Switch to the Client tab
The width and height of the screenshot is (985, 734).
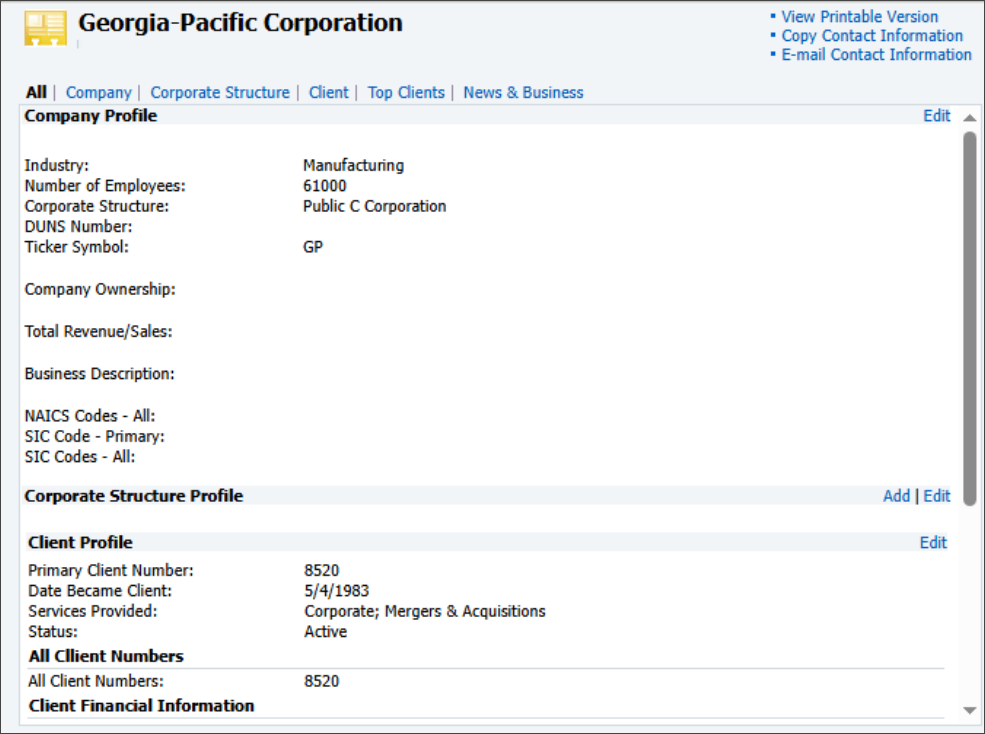(x=328, y=92)
